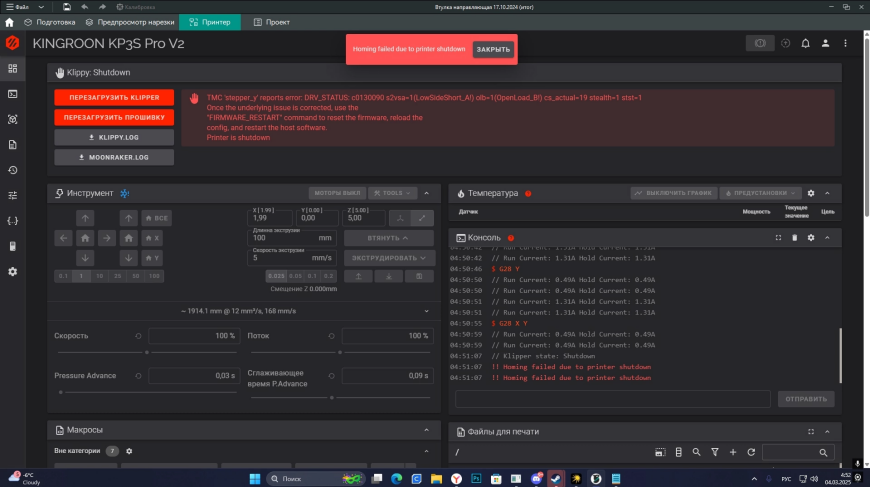Switch to the Подготовка tab
Screen dimensions: 870x487
tap(50, 22)
